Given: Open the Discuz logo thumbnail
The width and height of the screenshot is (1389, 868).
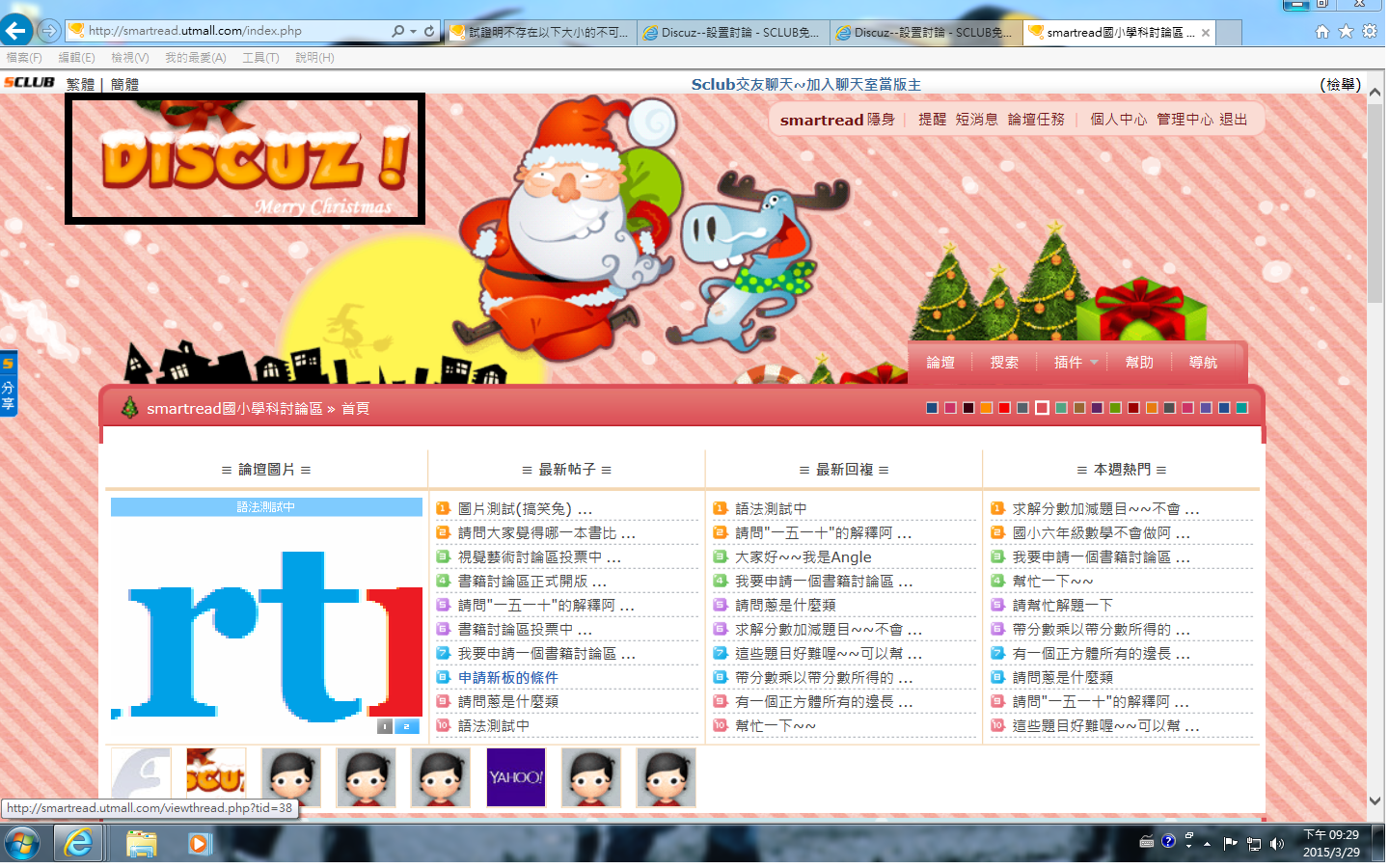Looking at the screenshot, I should 216,777.
